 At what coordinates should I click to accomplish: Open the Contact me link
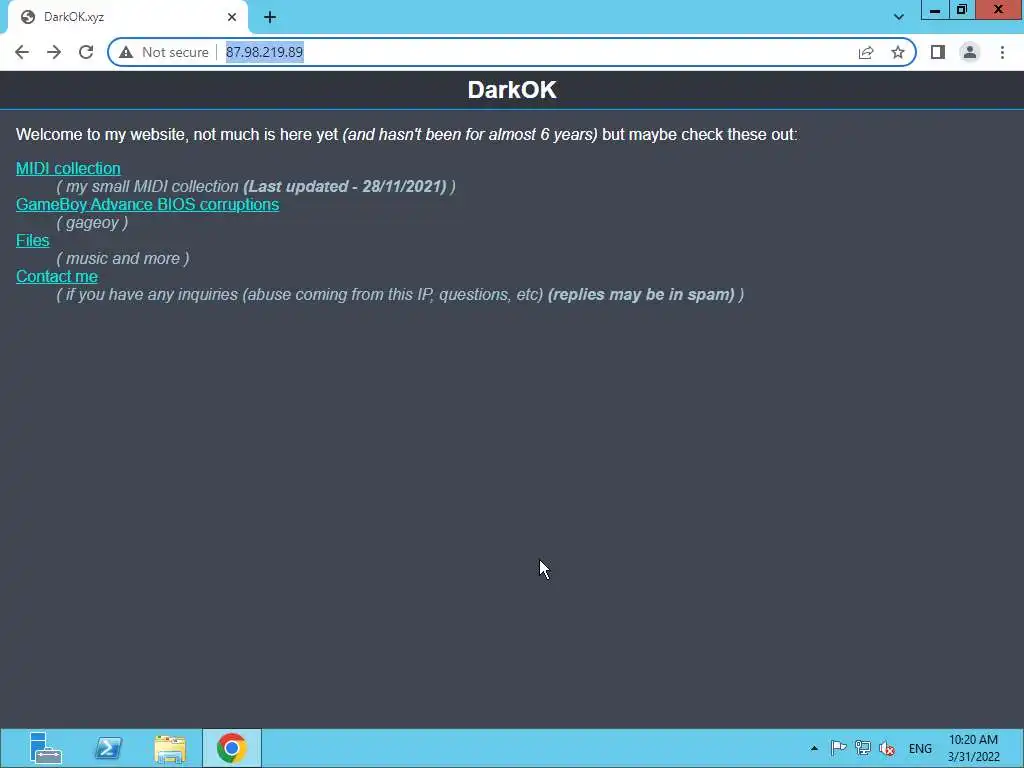click(x=57, y=276)
